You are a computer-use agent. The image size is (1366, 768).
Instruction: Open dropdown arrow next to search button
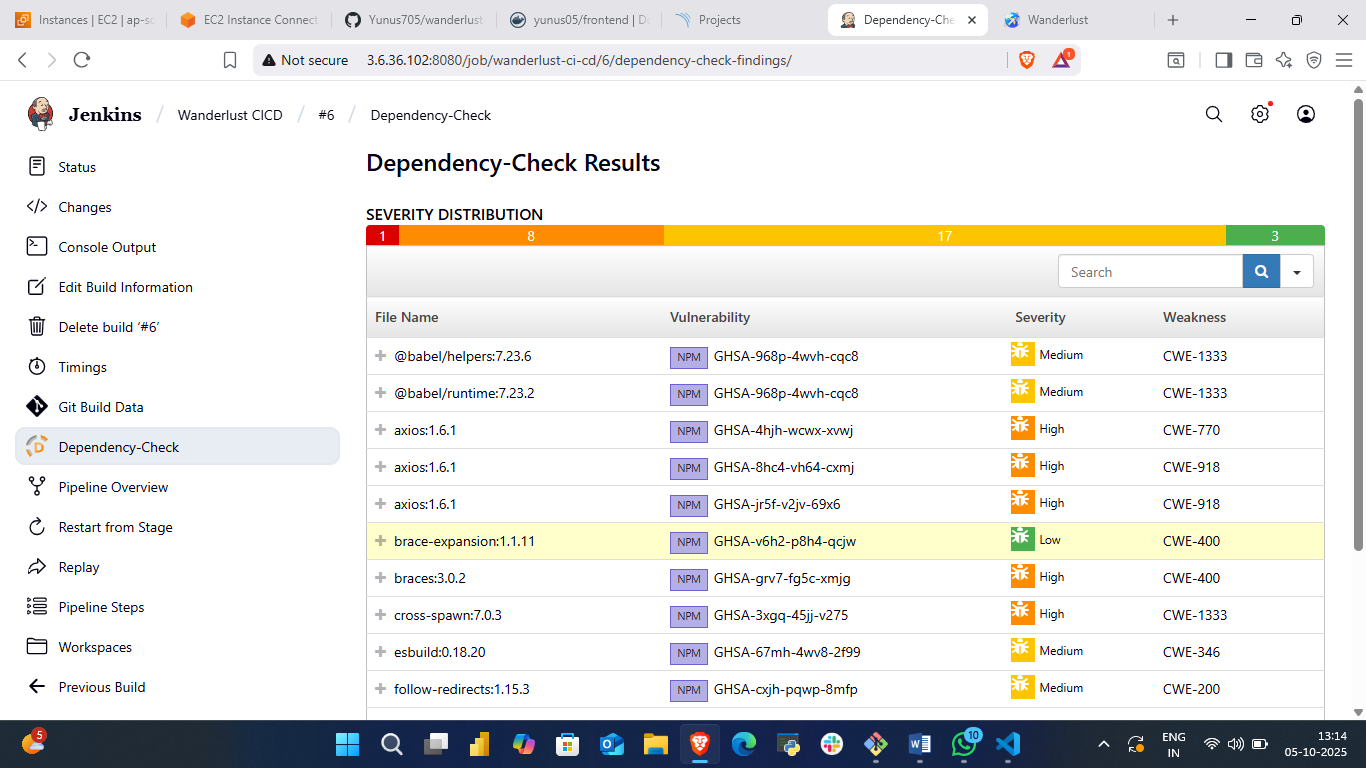point(1297,271)
